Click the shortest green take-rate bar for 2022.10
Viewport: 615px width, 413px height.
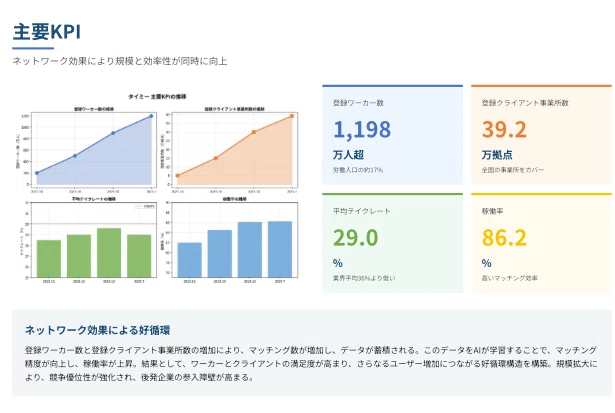click(x=49, y=259)
